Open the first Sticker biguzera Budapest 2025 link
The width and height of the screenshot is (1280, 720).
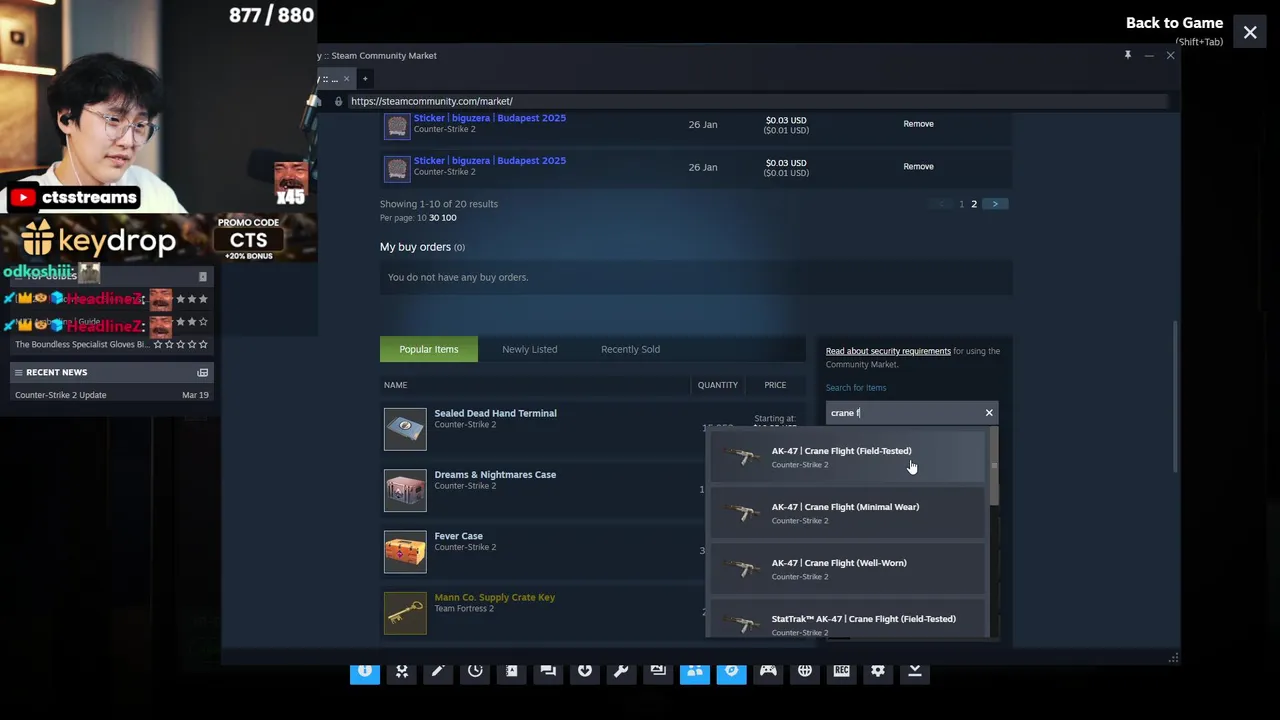coord(490,118)
